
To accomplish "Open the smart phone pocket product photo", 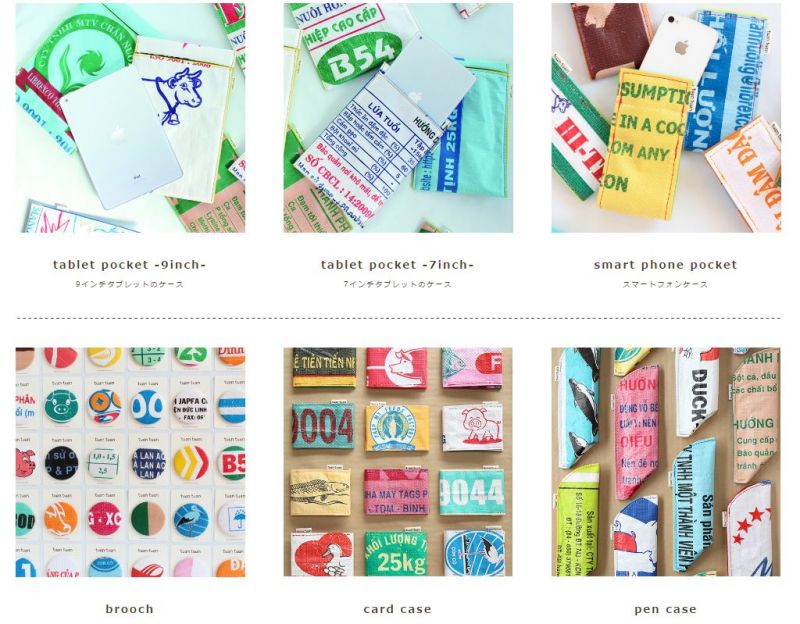I will 666,118.
